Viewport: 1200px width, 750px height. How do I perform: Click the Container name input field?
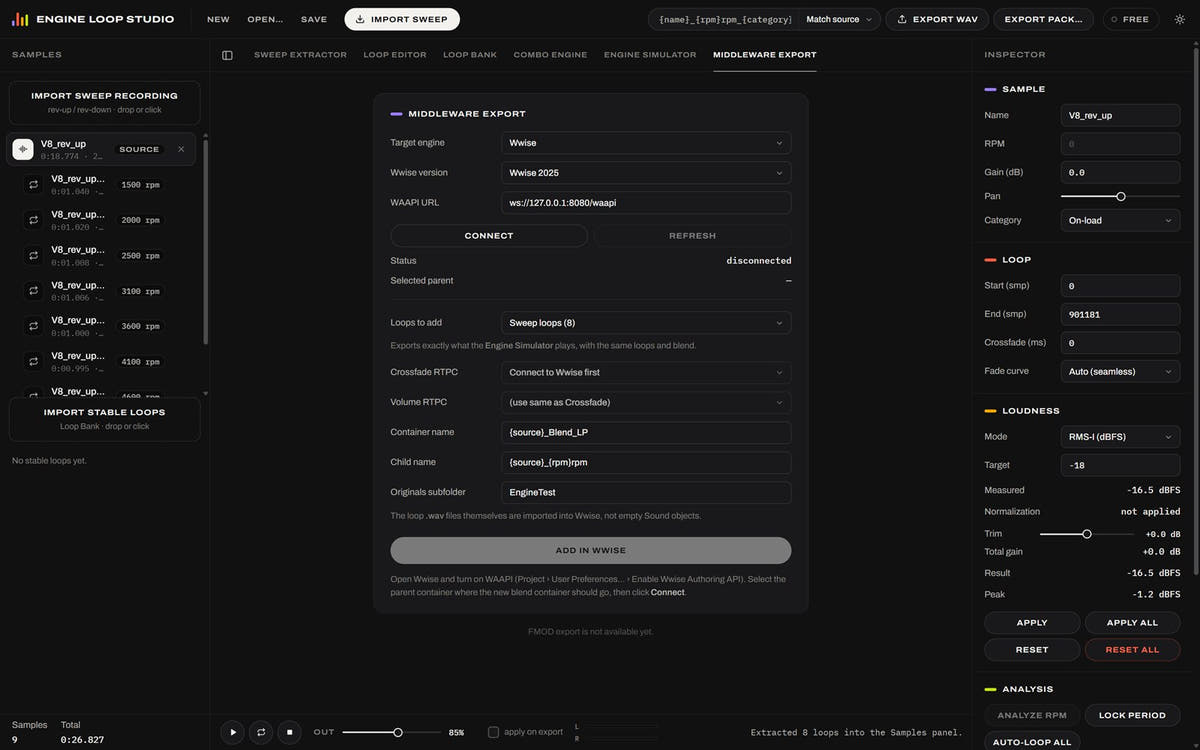[x=646, y=432]
